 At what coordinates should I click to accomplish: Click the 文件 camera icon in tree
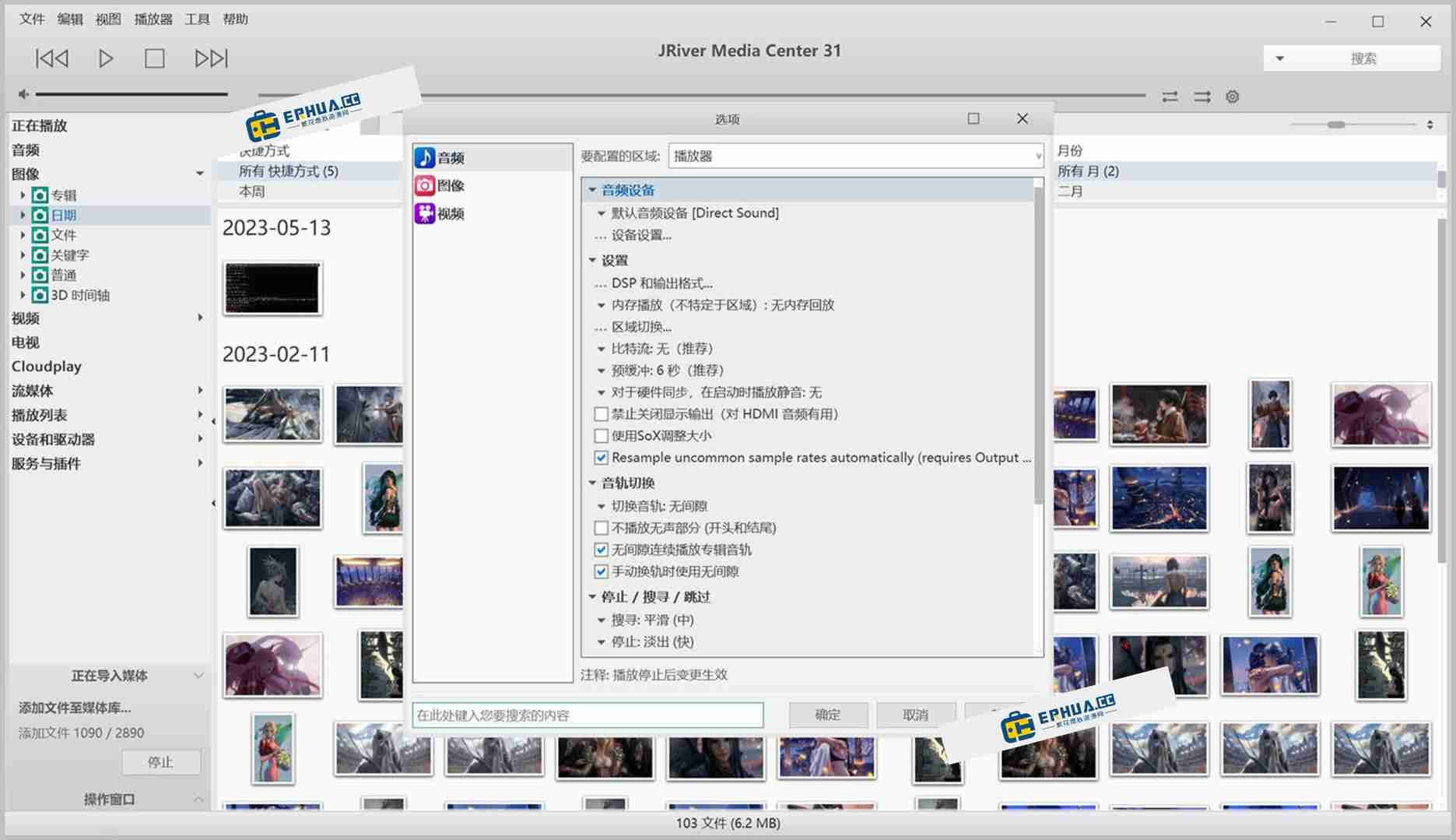pos(40,235)
